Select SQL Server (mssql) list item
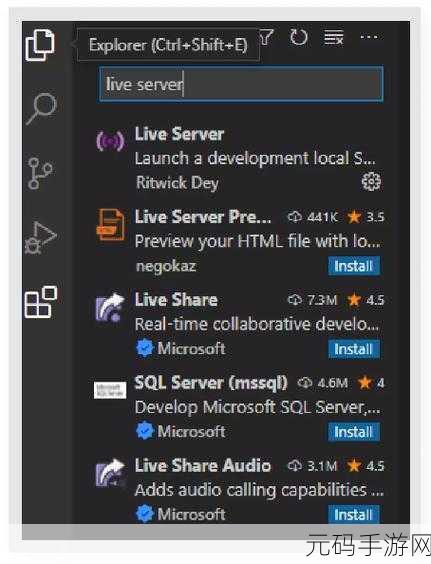Screen dimensions: 431x564 tap(239, 407)
